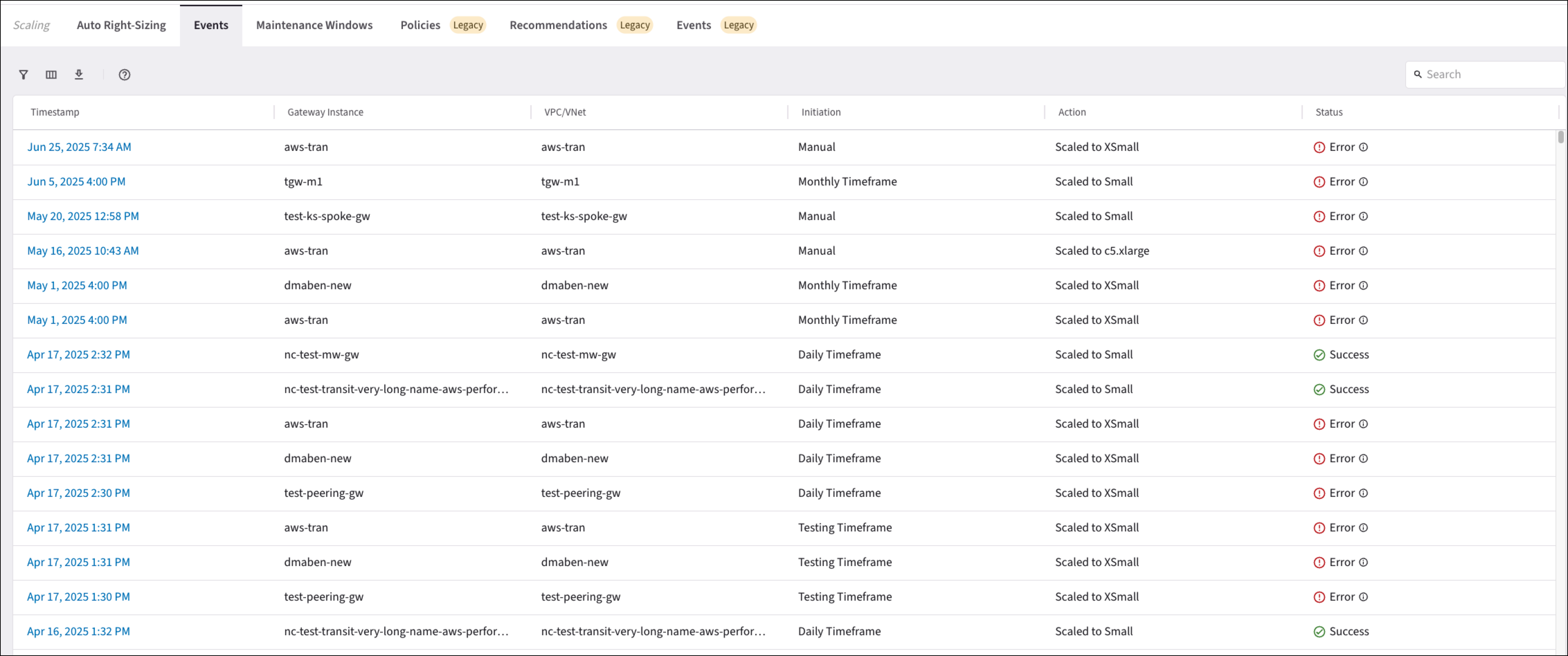1568x656 pixels.
Task: Click info icon on test-ks-spoke-gw Error row
Action: 1363,217
